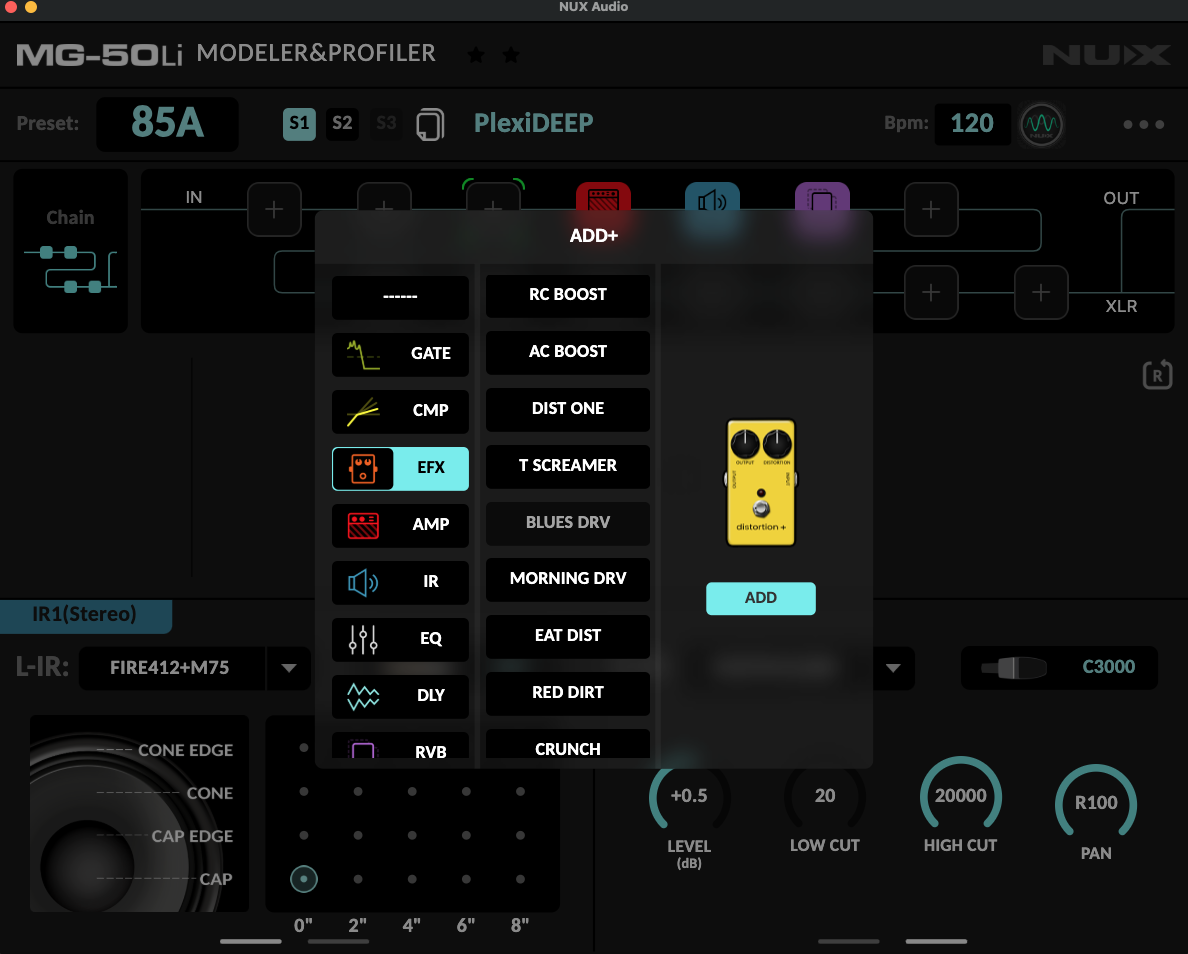The height and width of the screenshot is (954, 1188).
Task: Adjust the LEVEL (dB) knob
Action: click(x=689, y=797)
